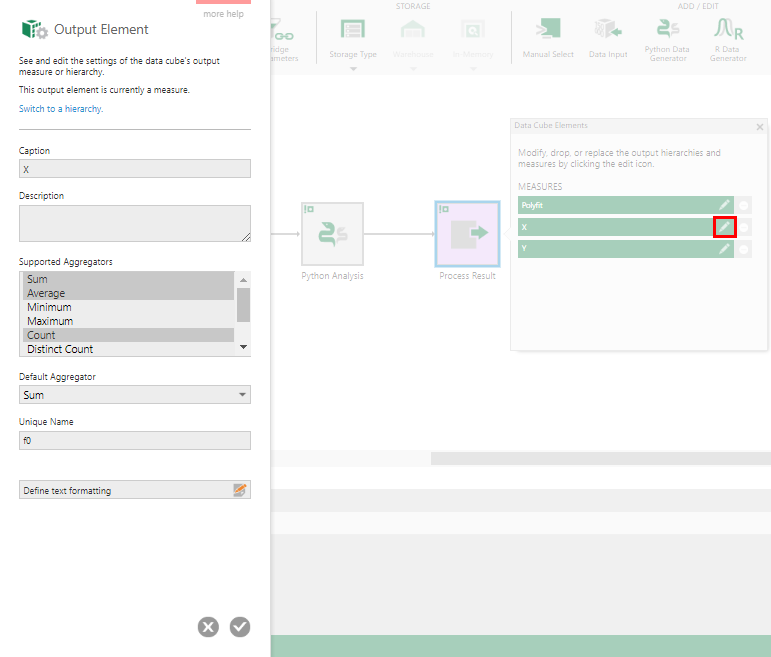Edit the Y measure with pencil icon
This screenshot has width=771, height=657.
tap(725, 249)
